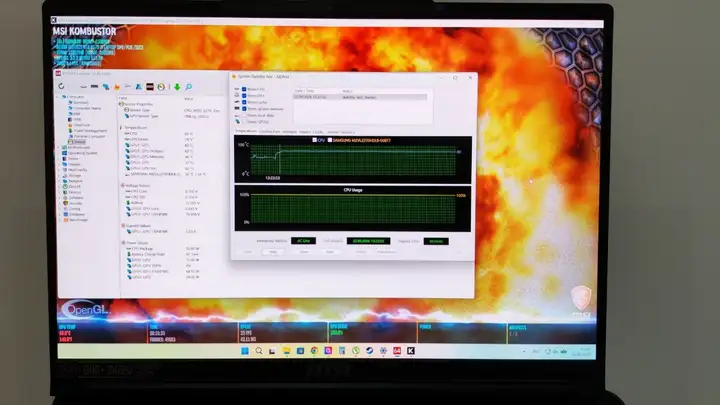Switch to the Voltages tab
This screenshot has height=405, width=720.
click(x=289, y=132)
